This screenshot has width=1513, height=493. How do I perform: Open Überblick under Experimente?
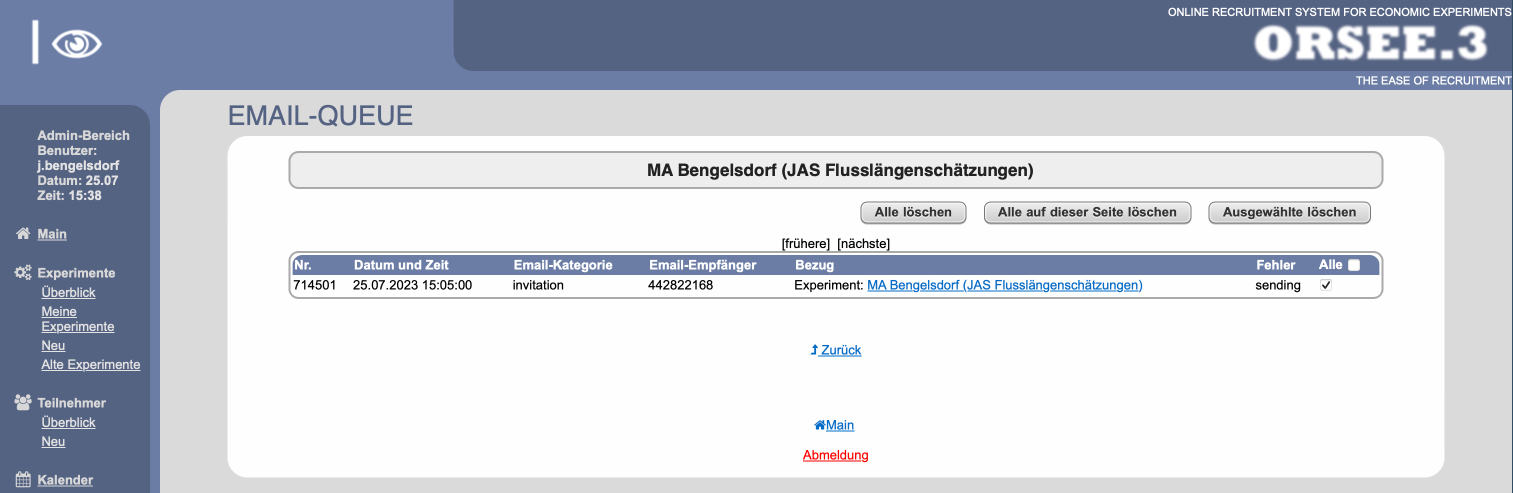pyautogui.click(x=68, y=293)
